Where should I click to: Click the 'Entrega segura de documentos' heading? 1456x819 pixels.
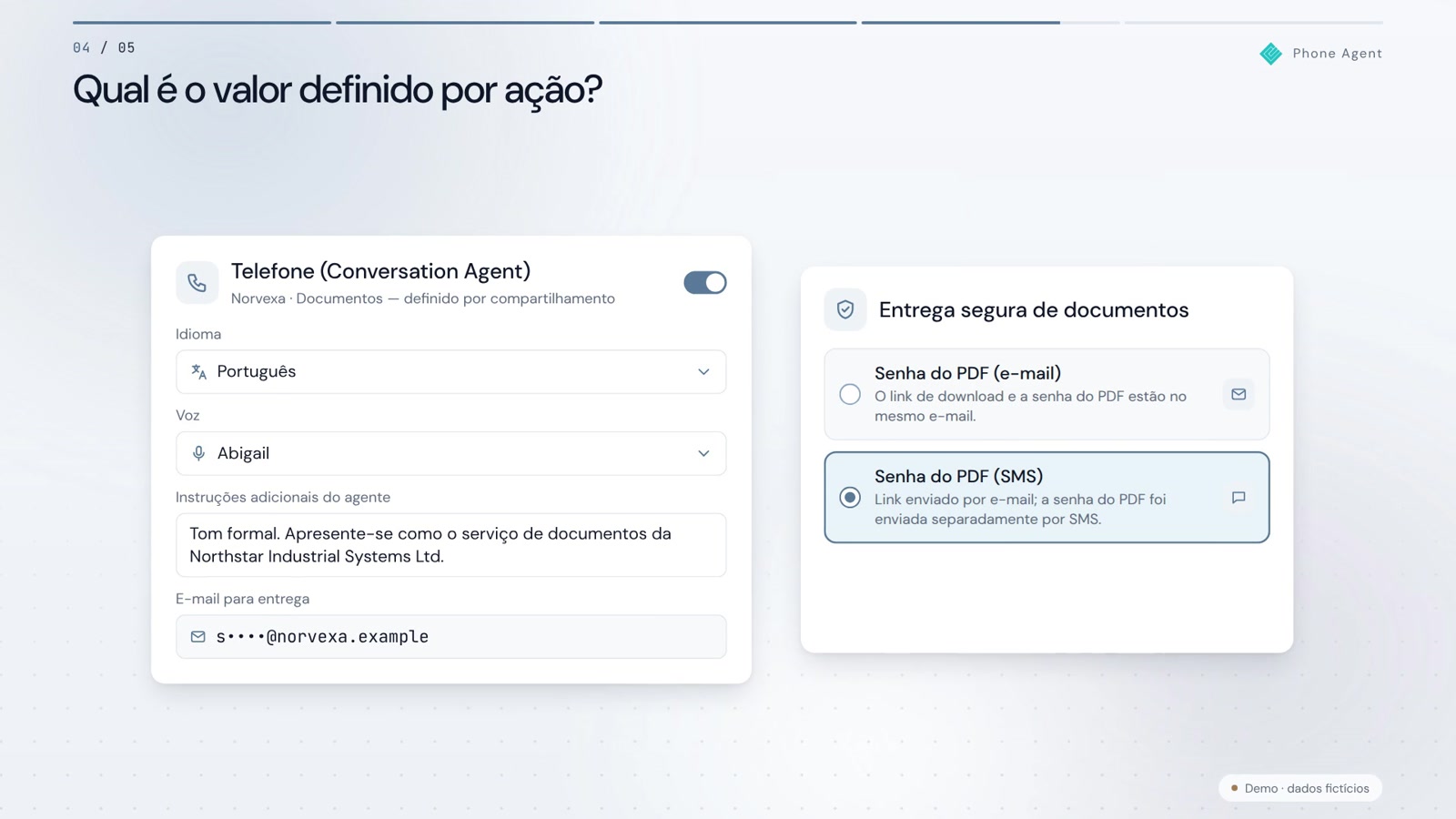click(x=1034, y=309)
